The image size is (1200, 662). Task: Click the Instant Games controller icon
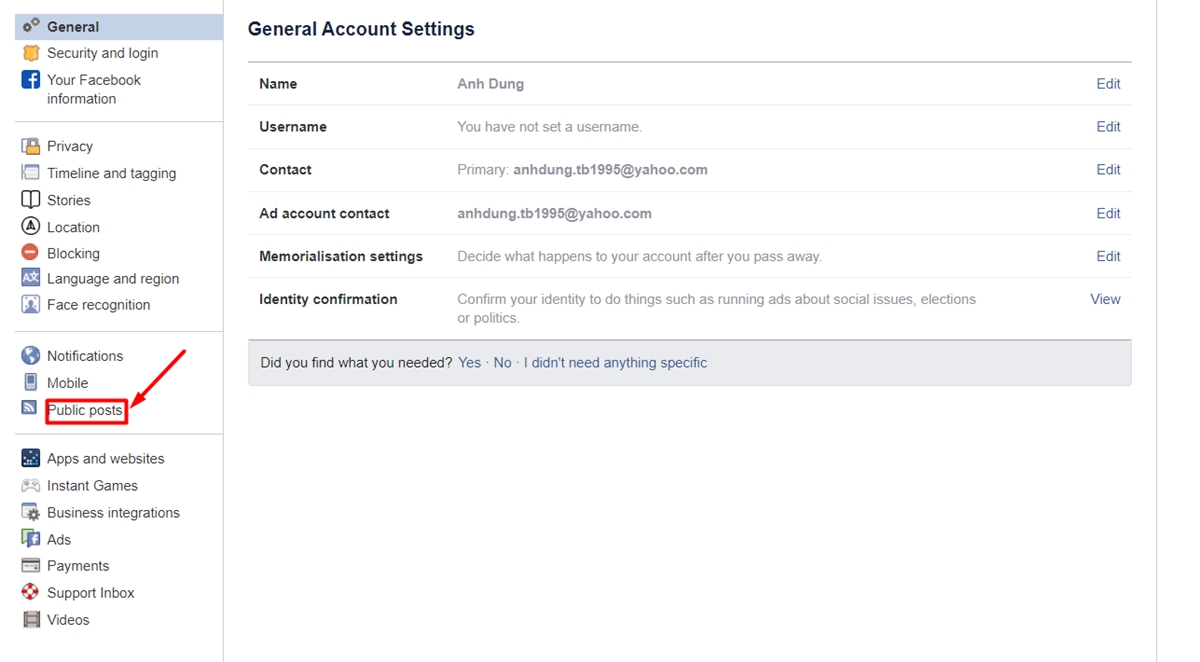pyautogui.click(x=31, y=486)
